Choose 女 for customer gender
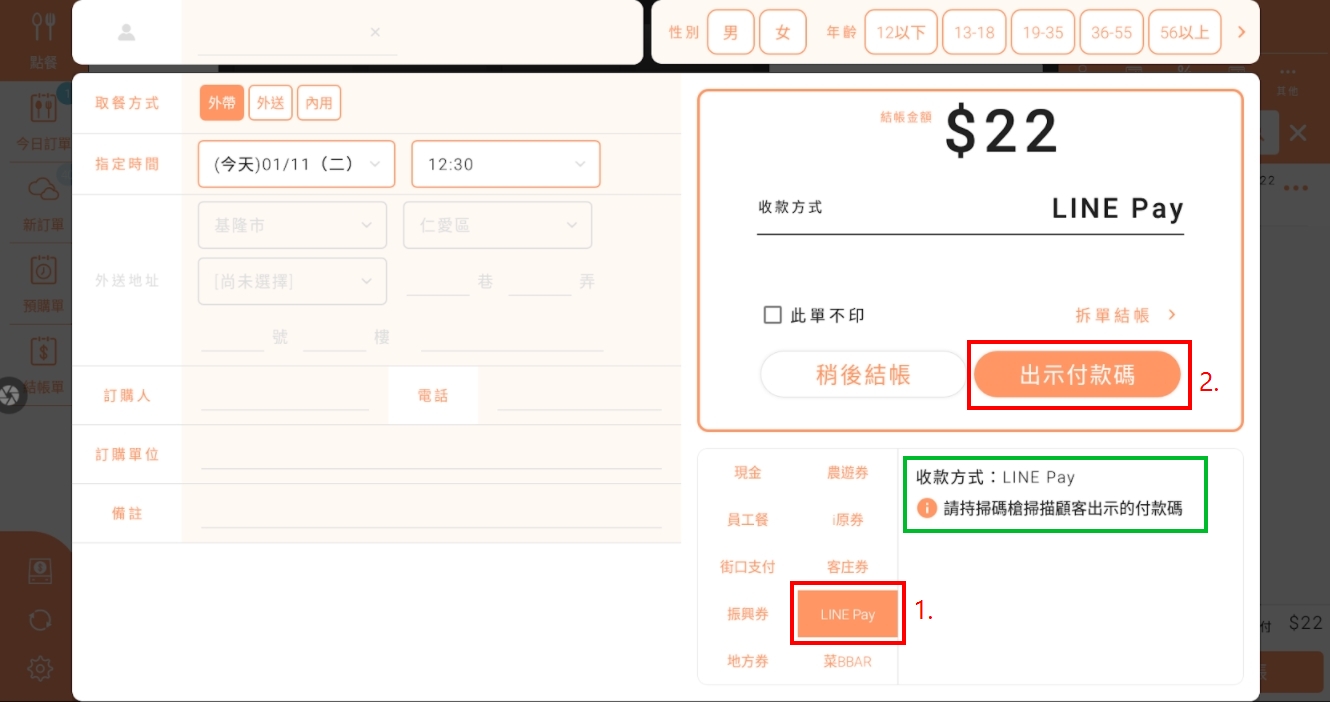Image resolution: width=1330 pixels, height=702 pixels. (x=782, y=33)
